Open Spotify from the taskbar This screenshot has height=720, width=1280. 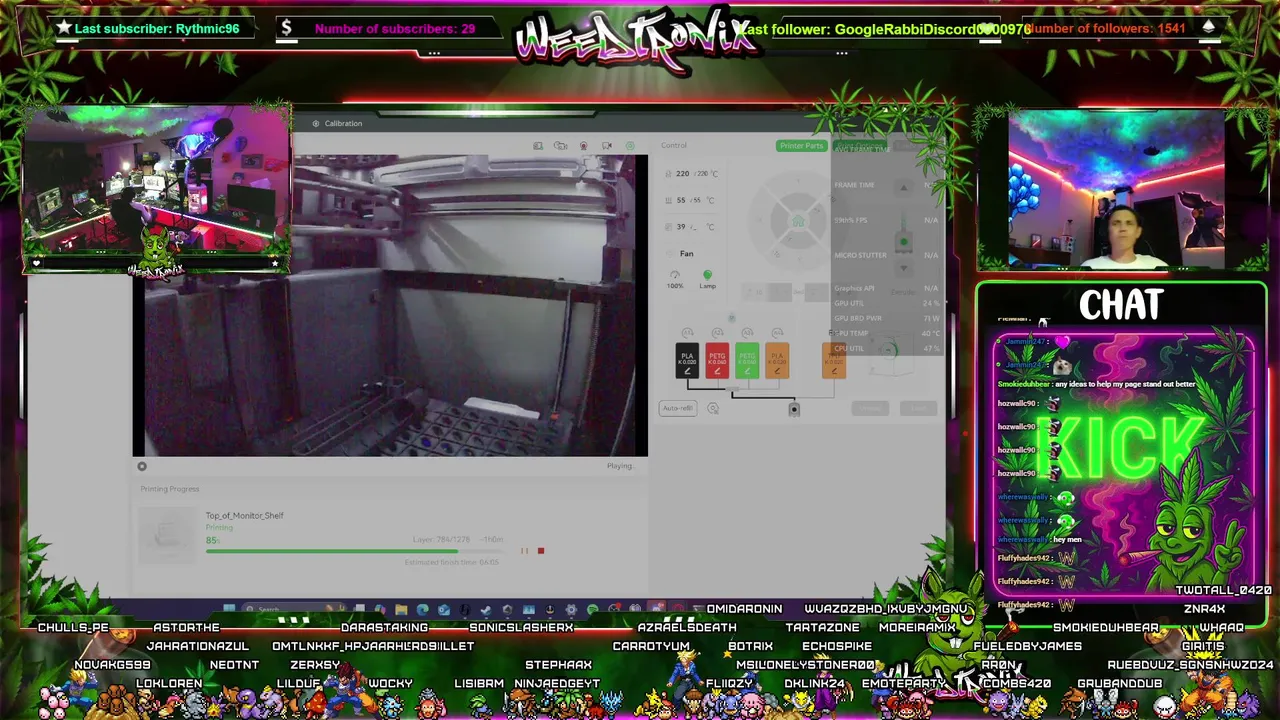tap(593, 609)
